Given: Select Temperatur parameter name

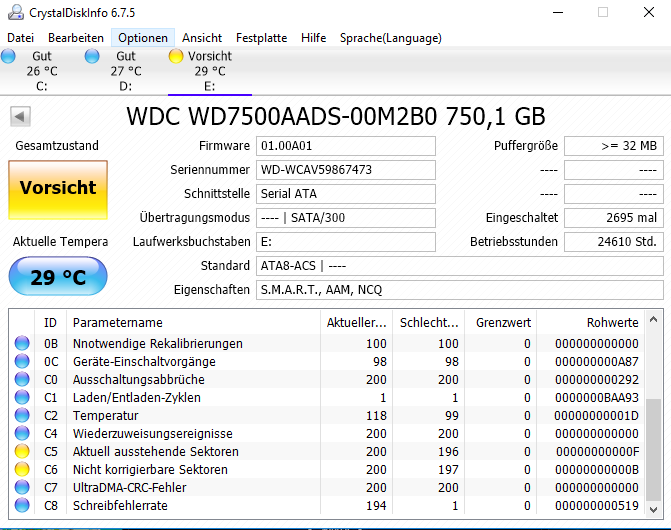Looking at the screenshot, I should (x=105, y=415).
